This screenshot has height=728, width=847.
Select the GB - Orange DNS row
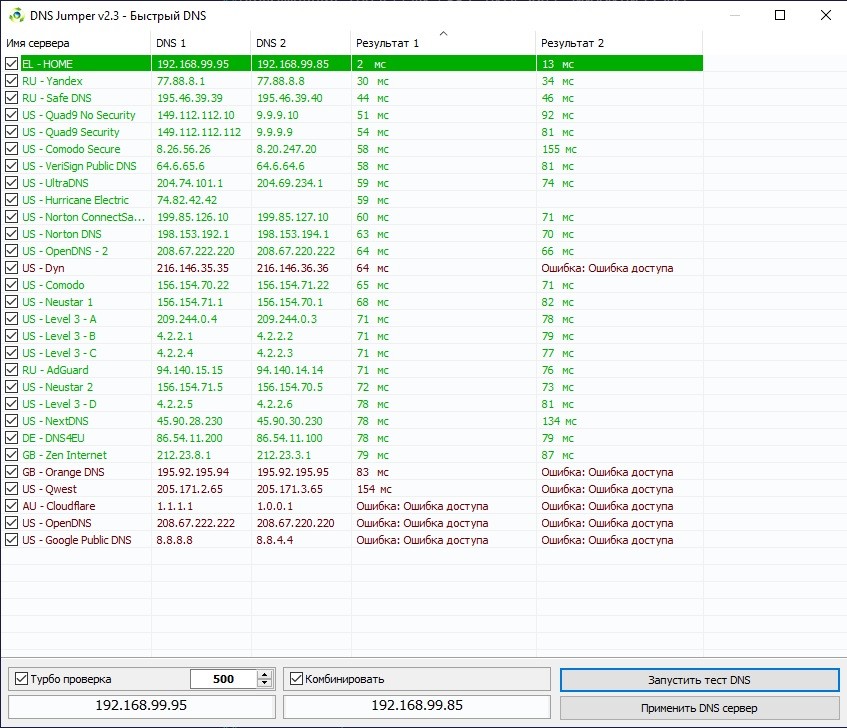pos(352,472)
